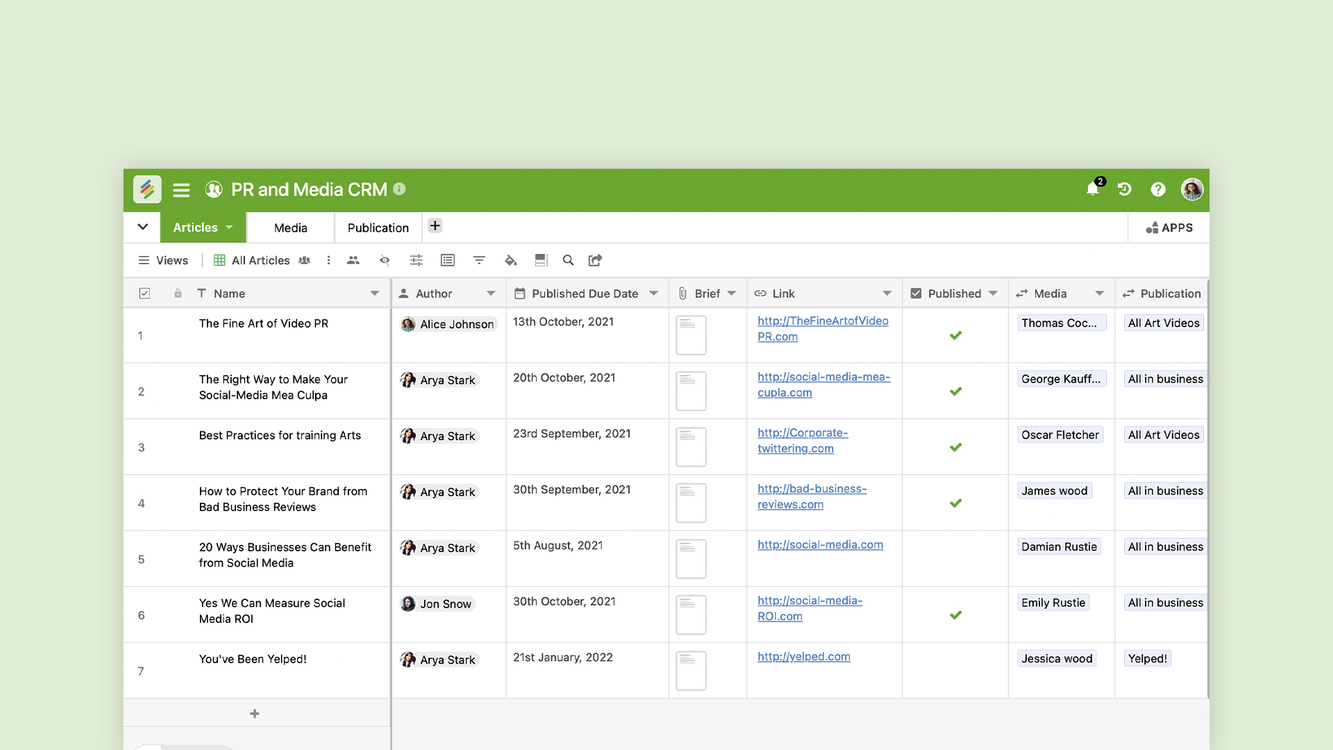Open the hamburger menu beside the logo

coord(181,190)
